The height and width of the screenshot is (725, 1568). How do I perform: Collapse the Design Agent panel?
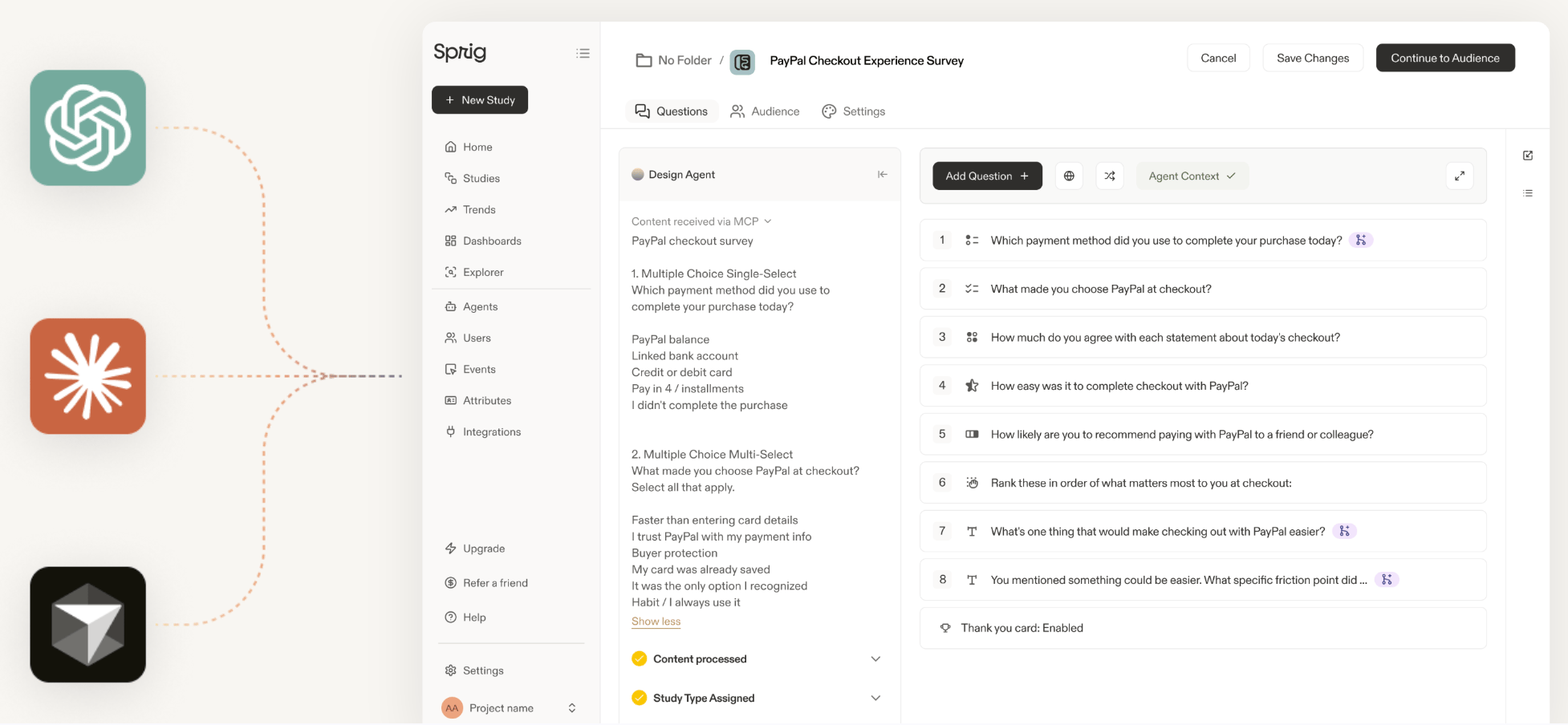(x=882, y=174)
